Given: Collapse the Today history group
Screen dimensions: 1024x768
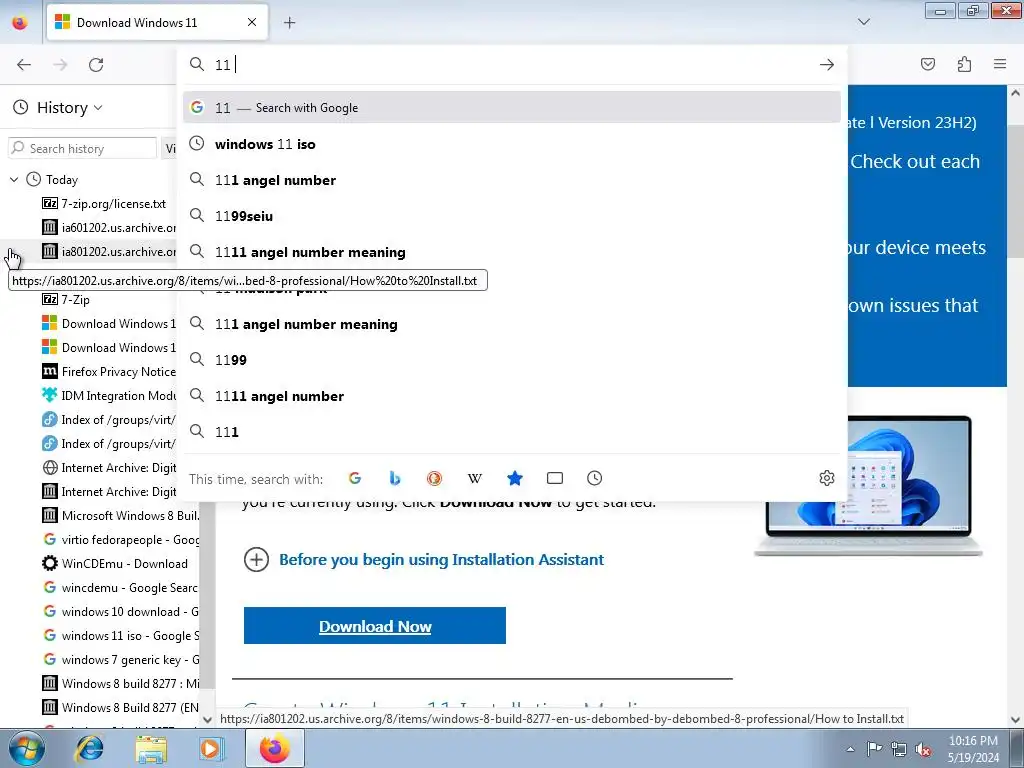Looking at the screenshot, I should click(14, 180).
